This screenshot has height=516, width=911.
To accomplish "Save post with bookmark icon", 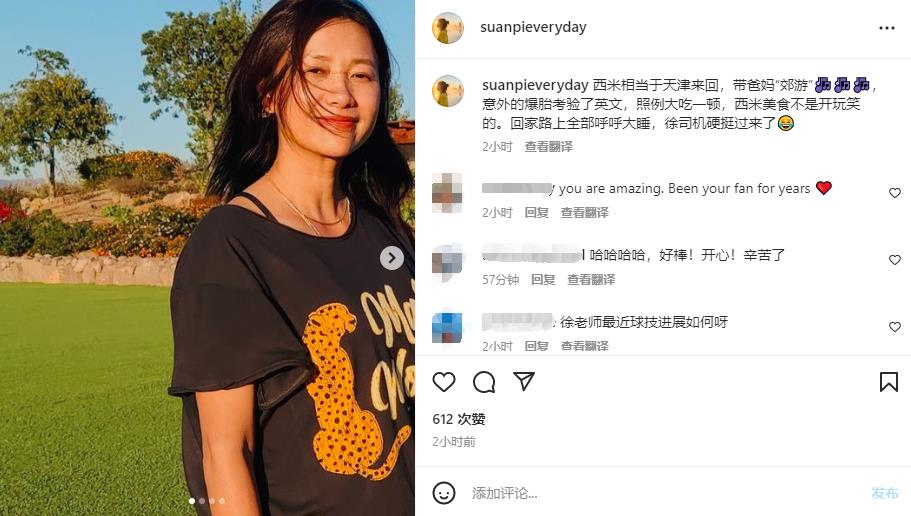I will 888,382.
